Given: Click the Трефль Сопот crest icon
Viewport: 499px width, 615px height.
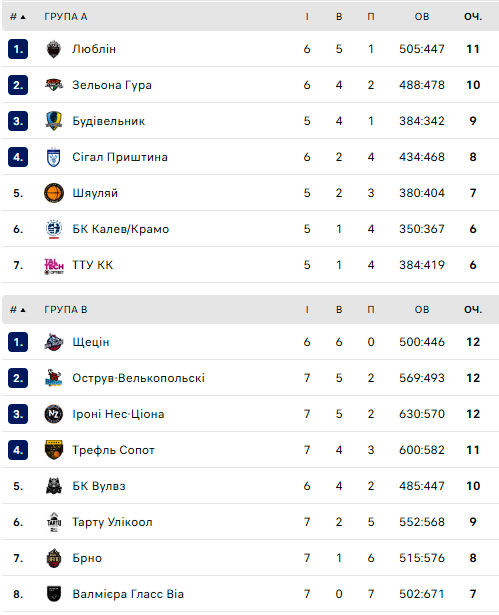Looking at the screenshot, I should (54, 450).
